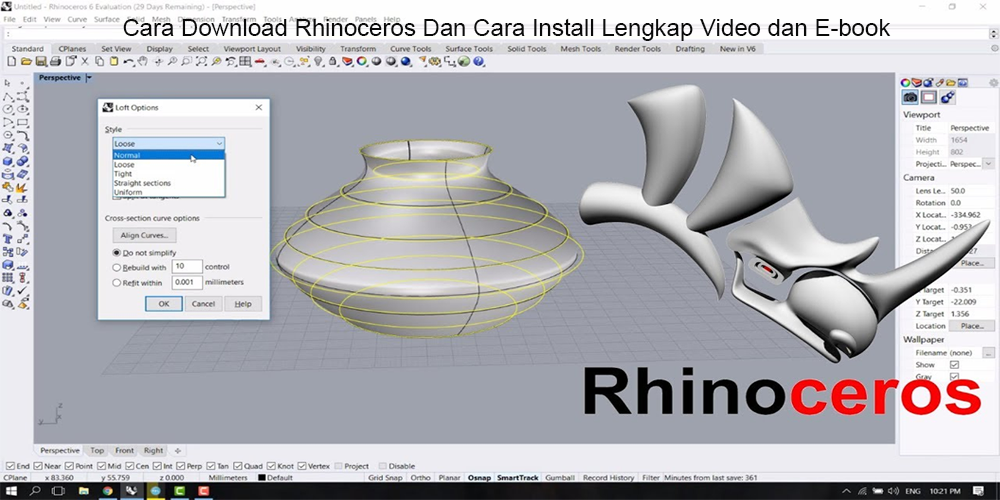Click the camera icon in Properties panel
This screenshot has width=1000, height=500.
(x=910, y=97)
